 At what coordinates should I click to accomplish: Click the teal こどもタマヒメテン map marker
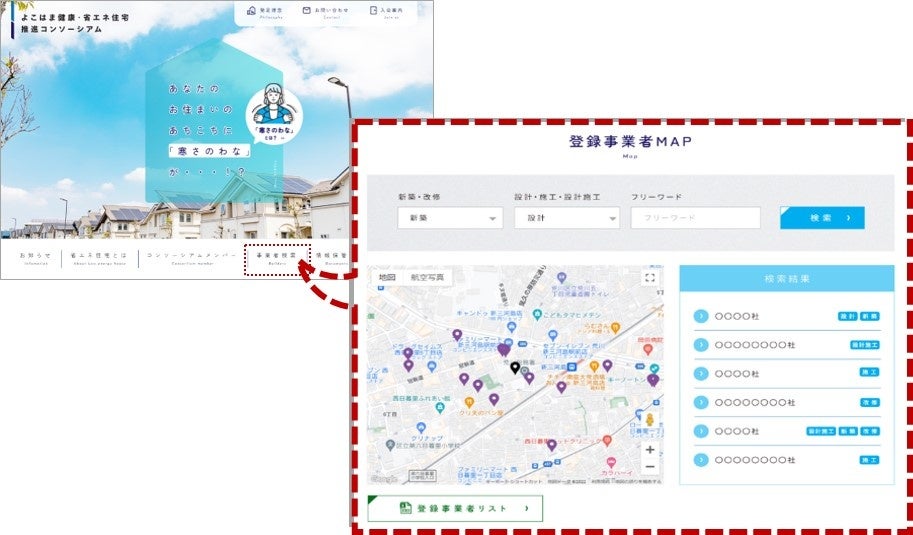(x=536, y=314)
